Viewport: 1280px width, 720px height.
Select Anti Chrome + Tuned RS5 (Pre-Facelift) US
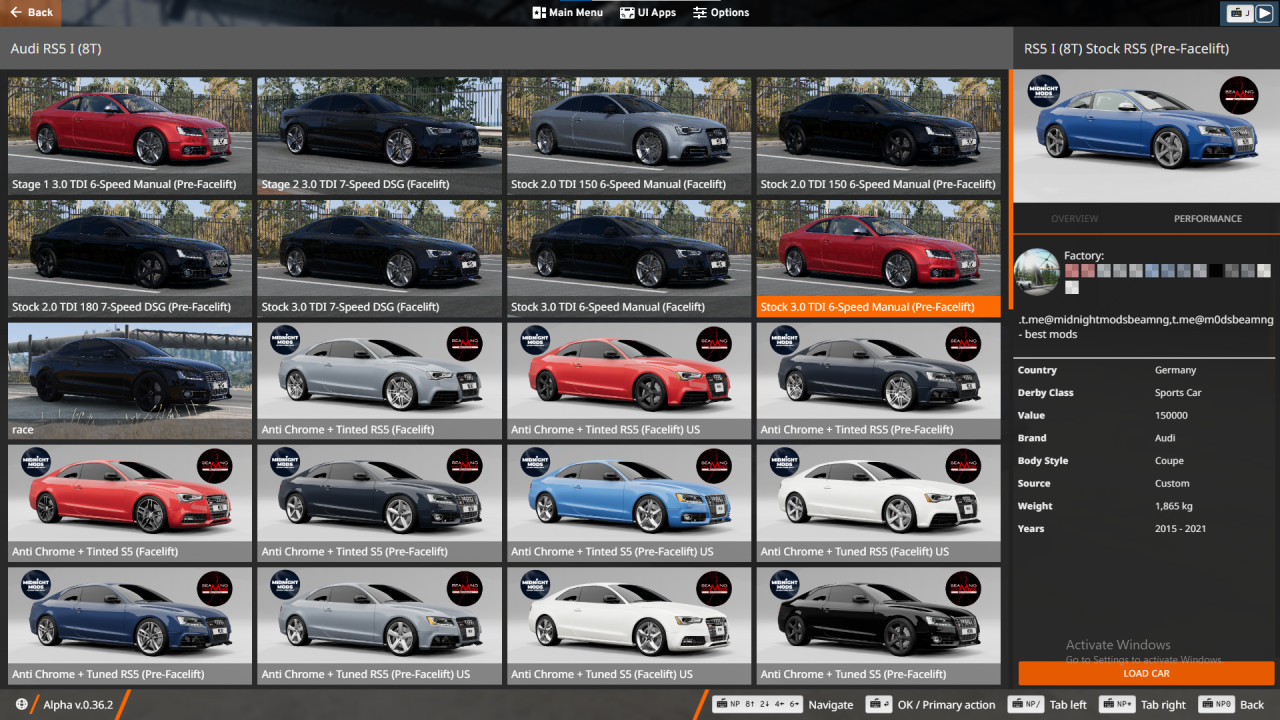(x=379, y=625)
